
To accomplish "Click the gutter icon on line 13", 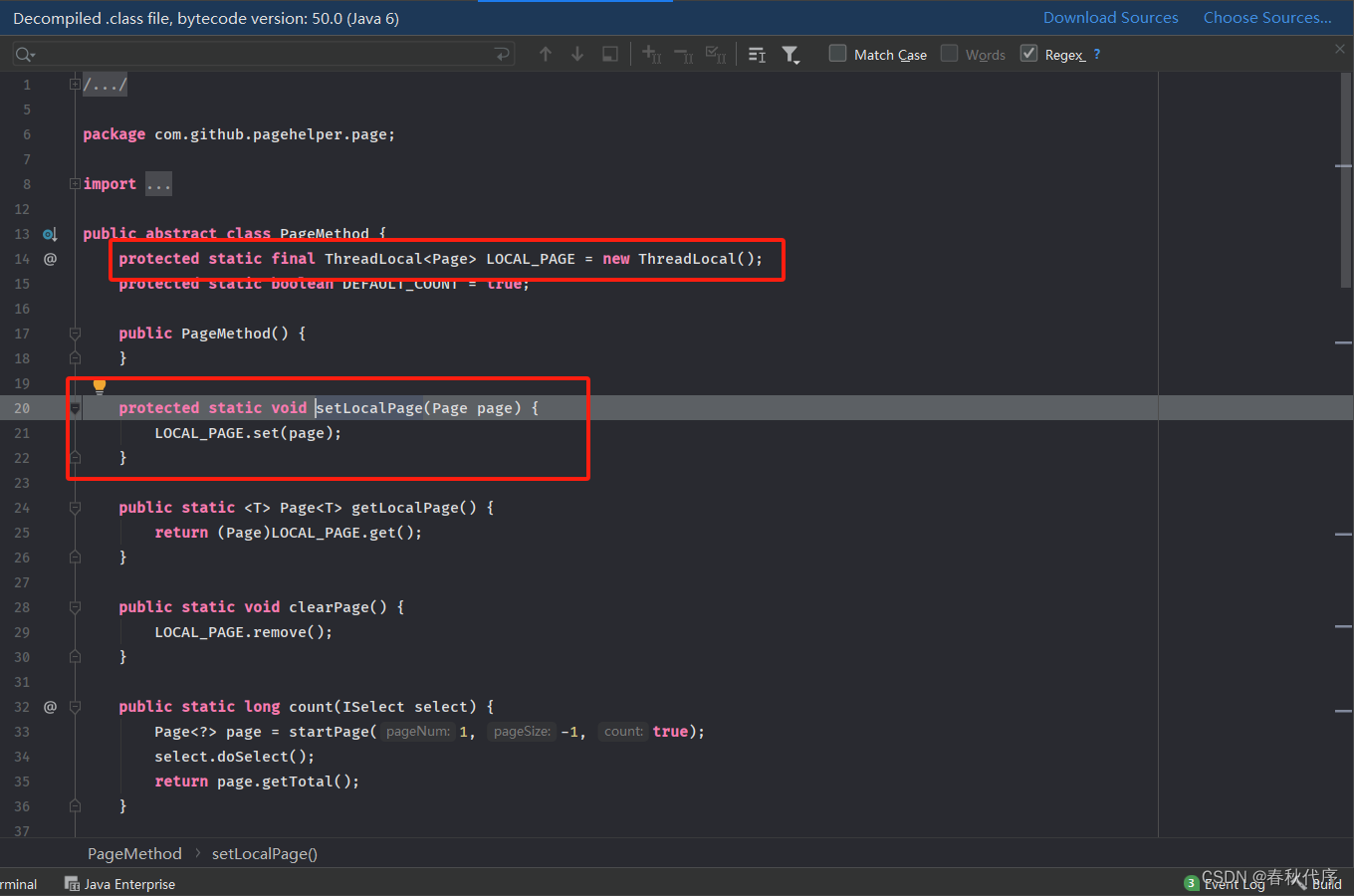I will pos(50,234).
